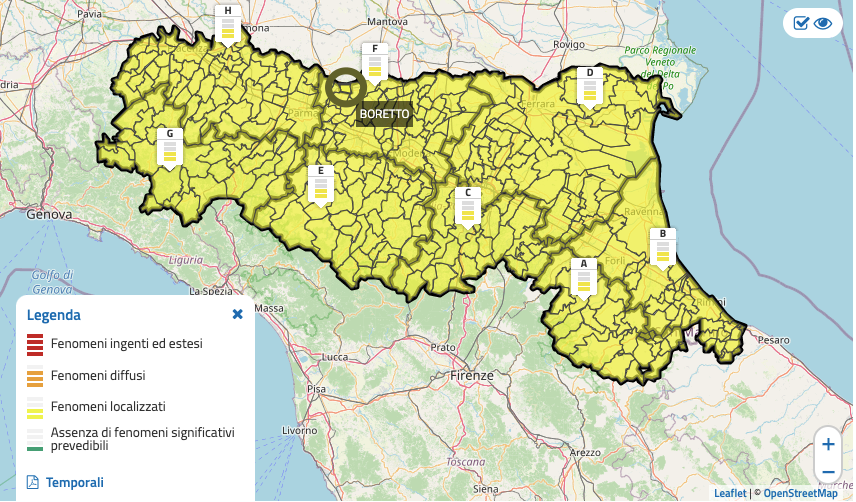Click the 'Legenda' heading
The height and width of the screenshot is (502, 856).
tap(54, 315)
